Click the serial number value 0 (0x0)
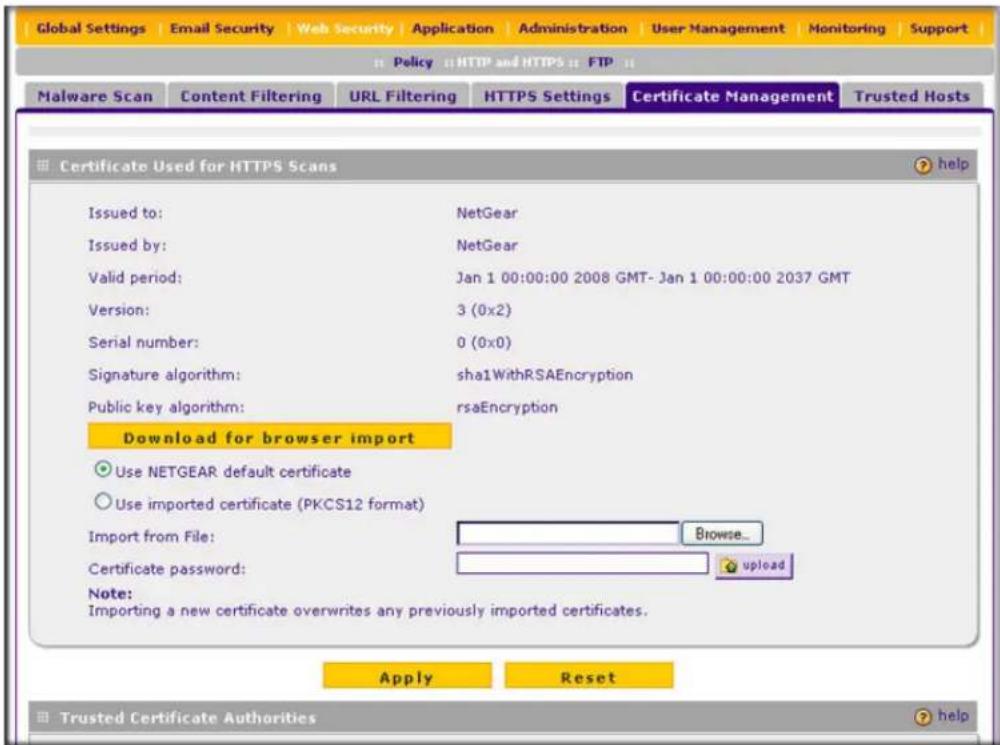The width and height of the screenshot is (1000, 745). 484,343
